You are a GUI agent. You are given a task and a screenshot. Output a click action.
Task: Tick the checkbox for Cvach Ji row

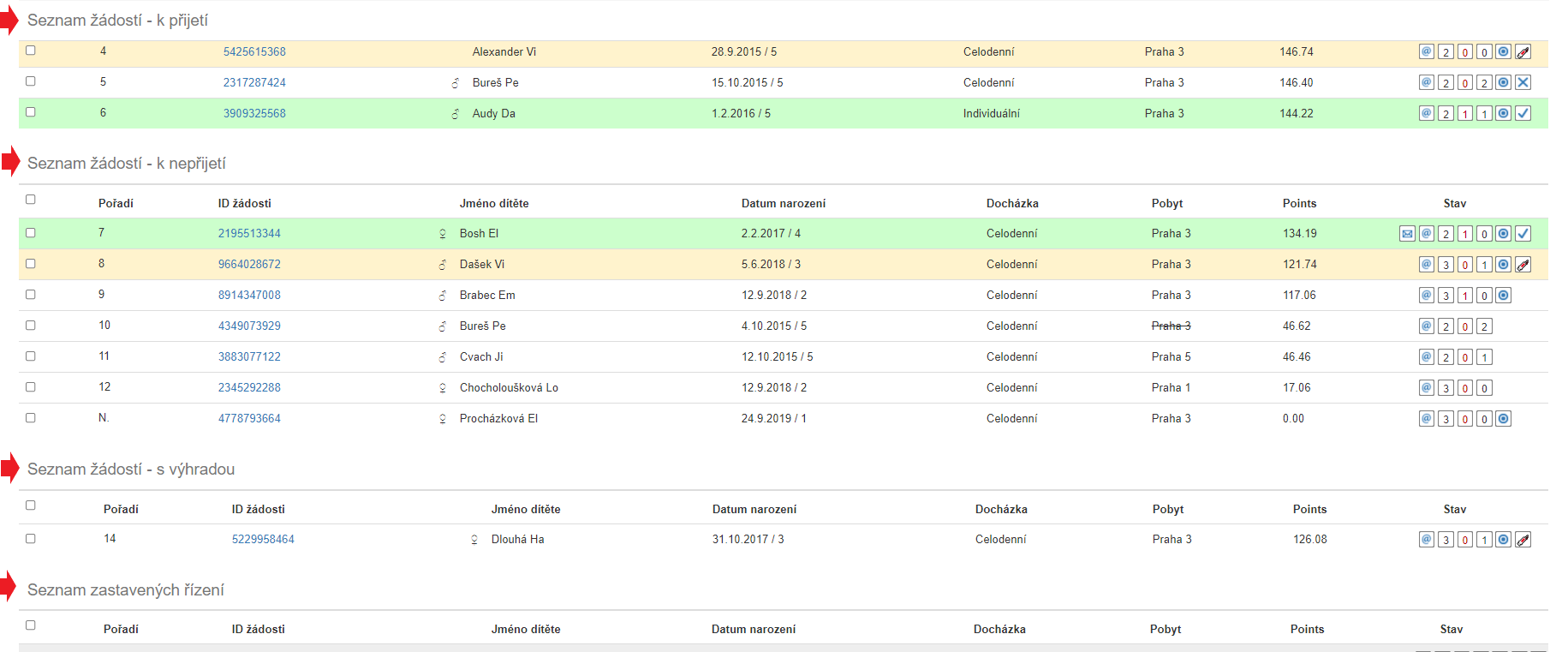[31, 356]
